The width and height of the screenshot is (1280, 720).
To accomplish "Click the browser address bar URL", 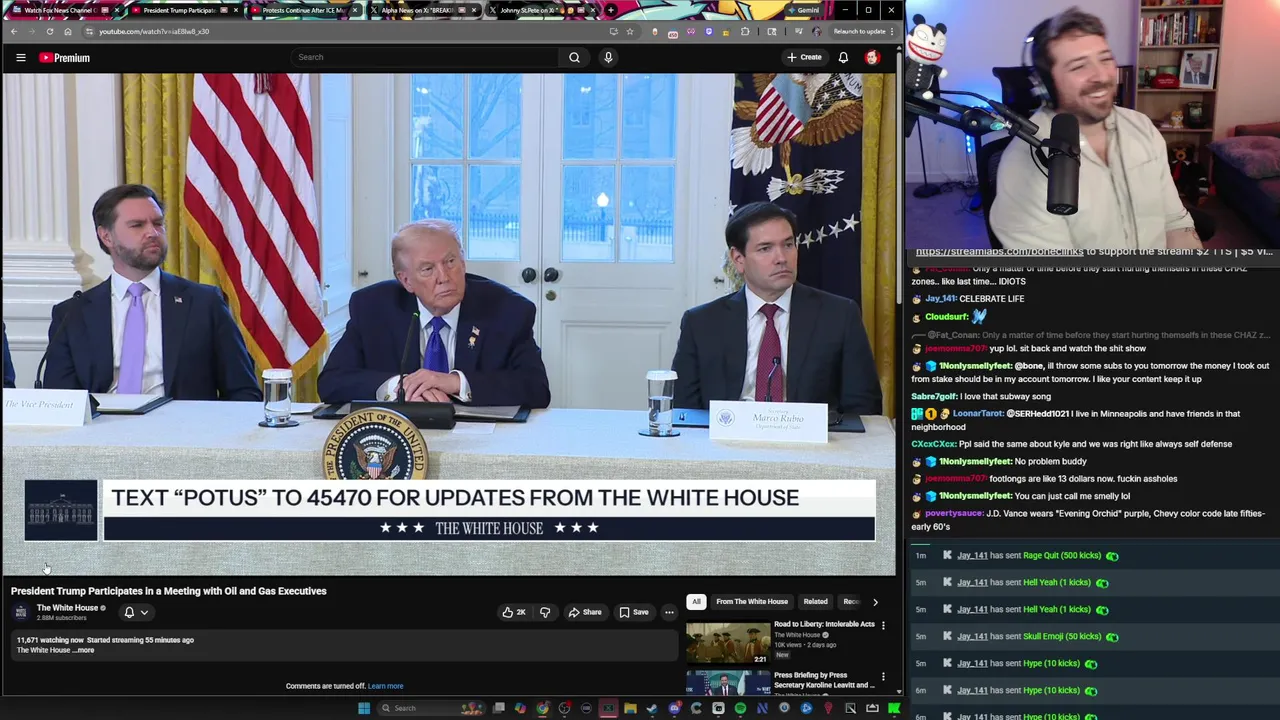I will point(154,31).
